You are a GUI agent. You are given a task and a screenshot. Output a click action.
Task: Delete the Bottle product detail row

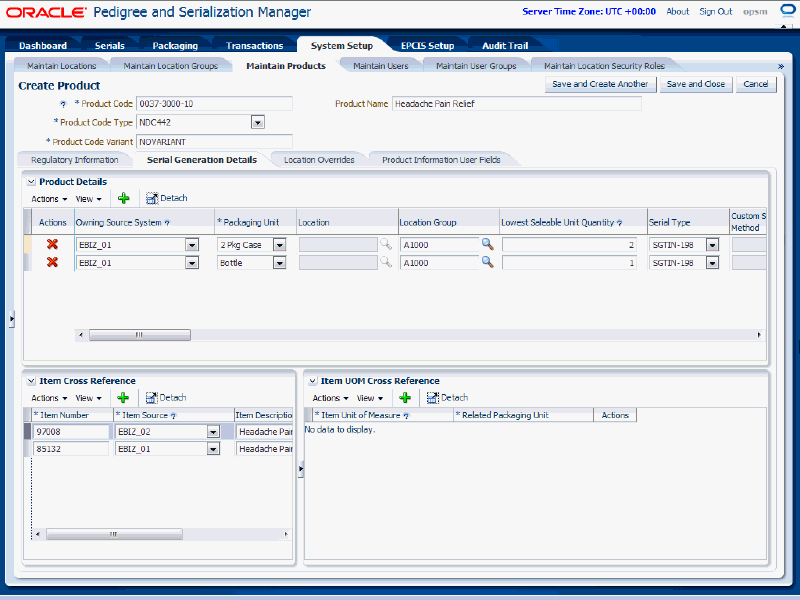pos(52,262)
